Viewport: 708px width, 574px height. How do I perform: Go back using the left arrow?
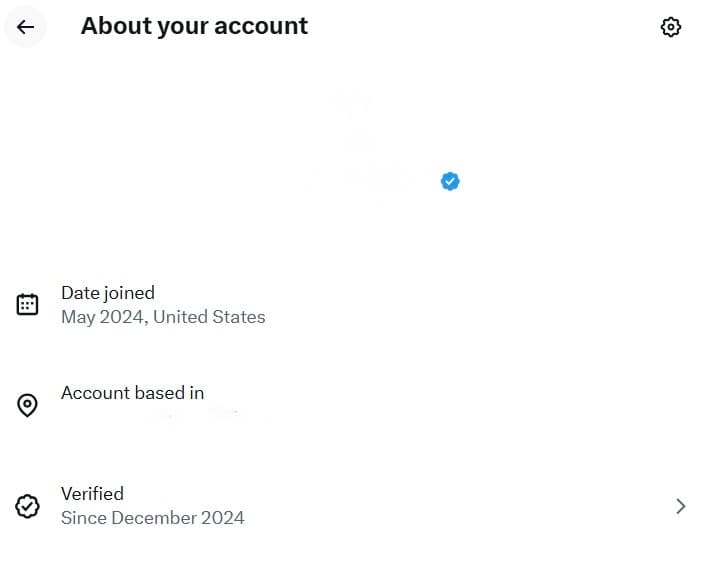pyautogui.click(x=25, y=27)
